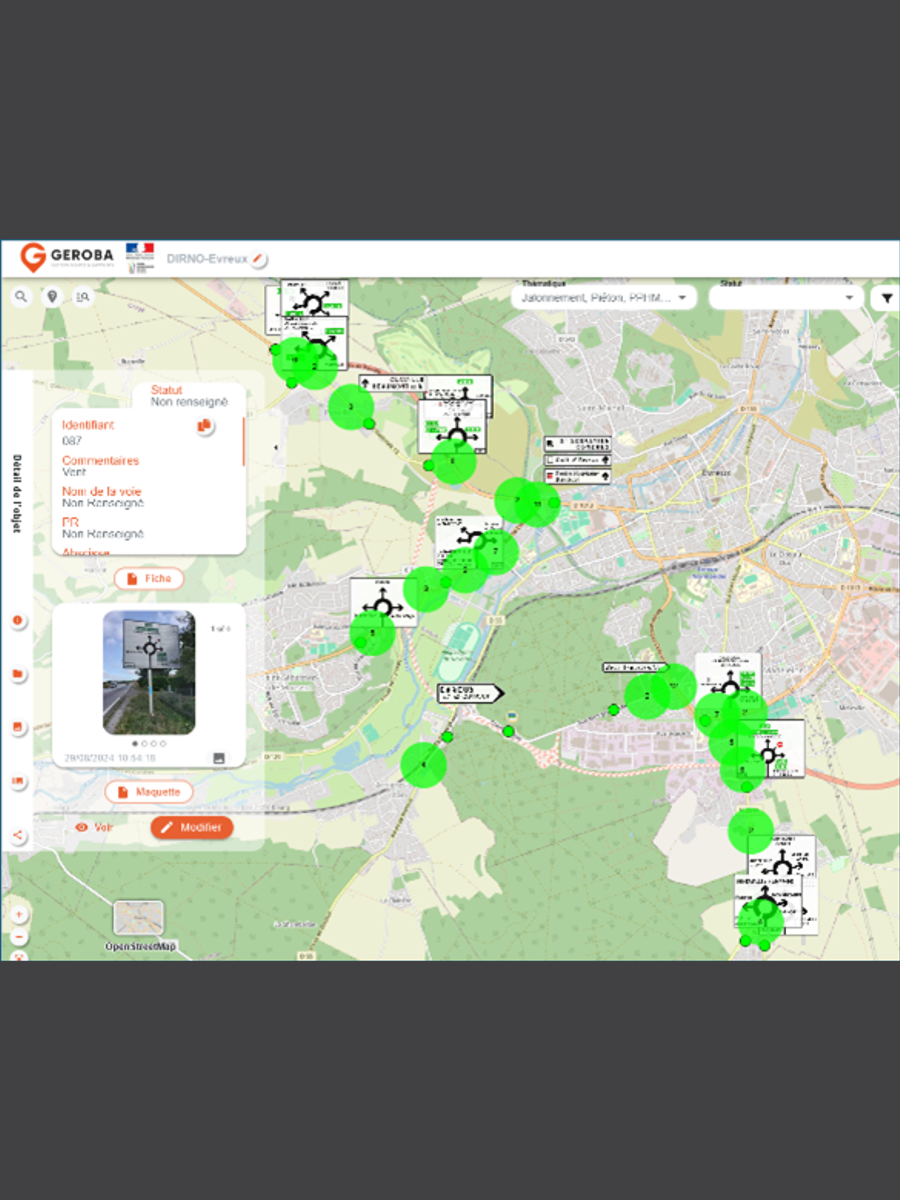Open the folder icon in the left sidebar
This screenshot has height=1200, width=900.
click(17, 674)
